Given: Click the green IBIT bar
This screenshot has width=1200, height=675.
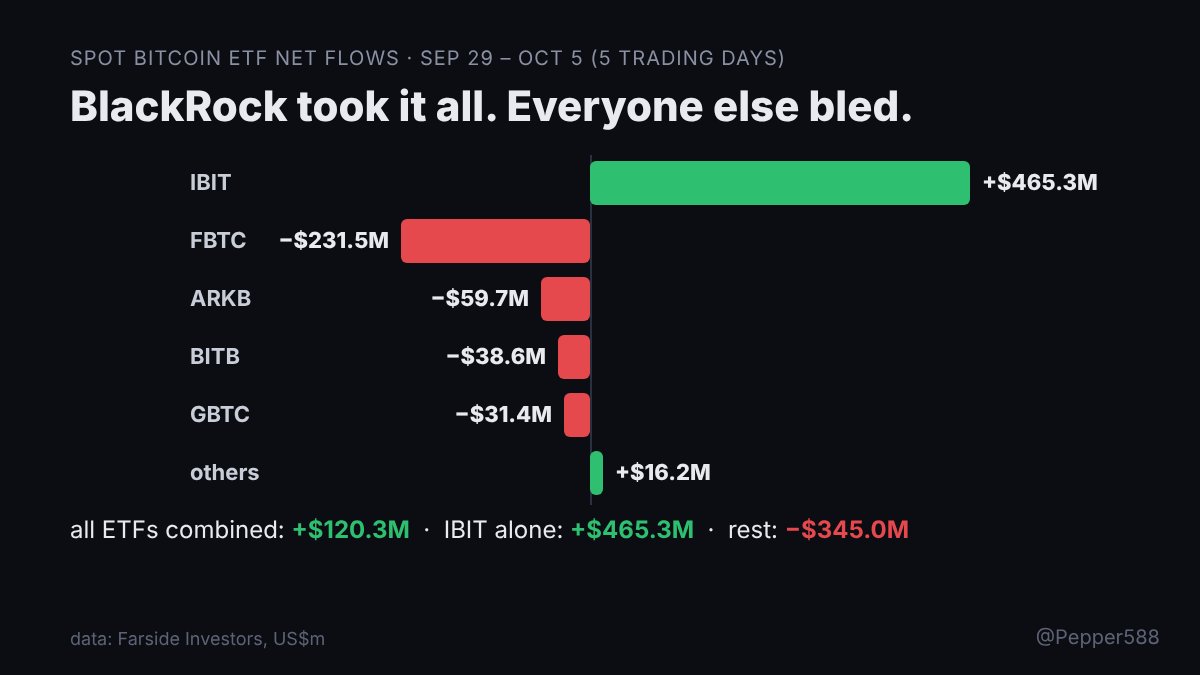Looking at the screenshot, I should [780, 183].
